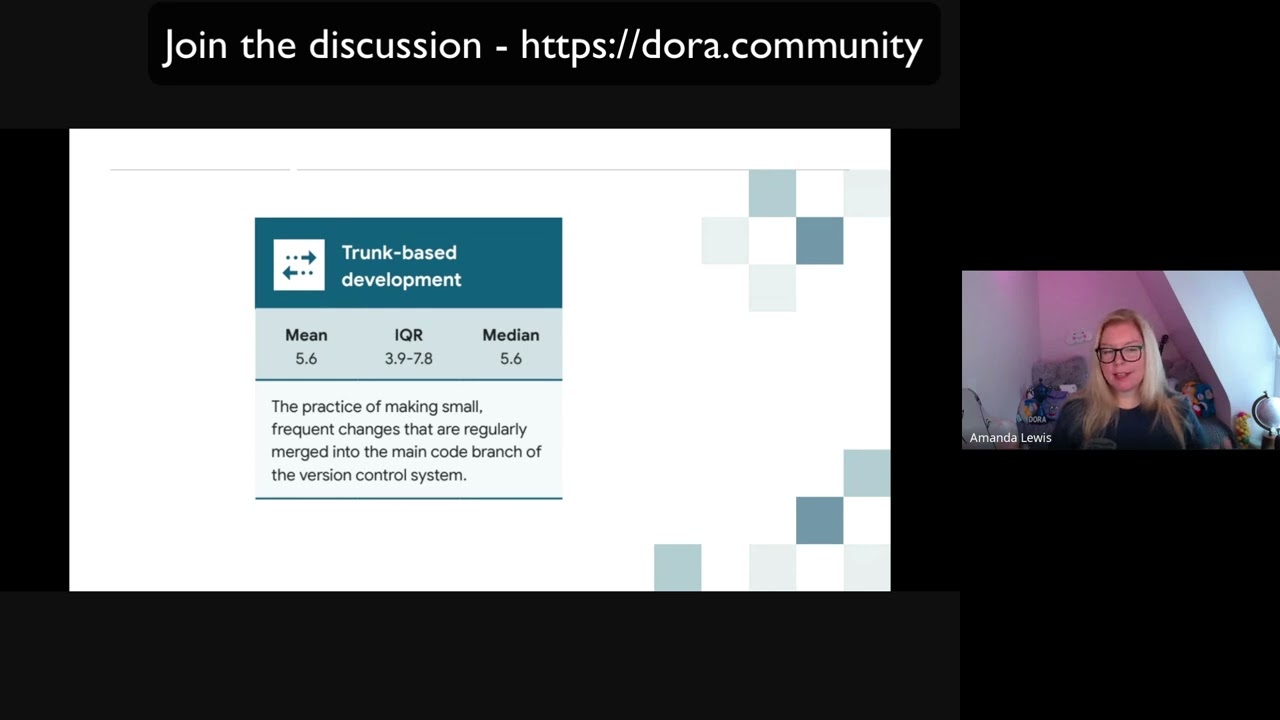Select Amanda Lewis speaker video thumbnail
Viewport: 1280px width, 720px height.
(1121, 360)
